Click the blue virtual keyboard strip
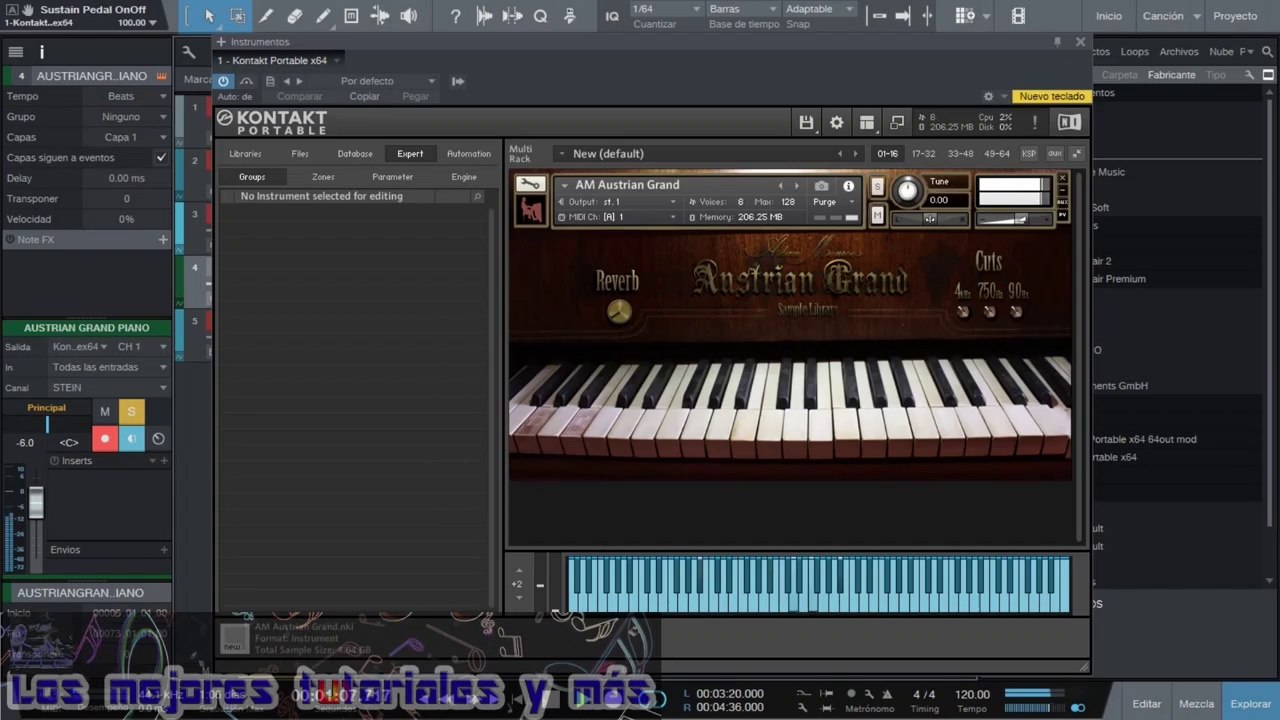 [x=818, y=584]
